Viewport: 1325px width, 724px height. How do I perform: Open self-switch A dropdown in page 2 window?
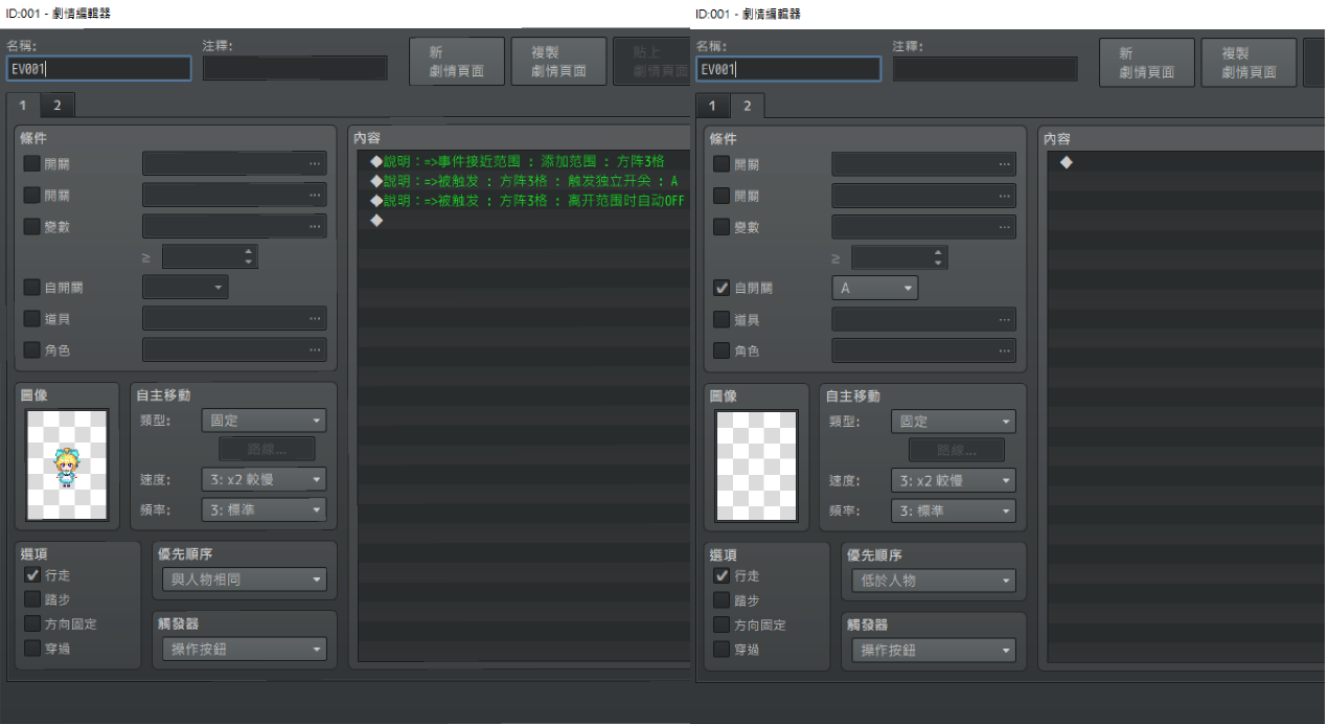coord(875,288)
